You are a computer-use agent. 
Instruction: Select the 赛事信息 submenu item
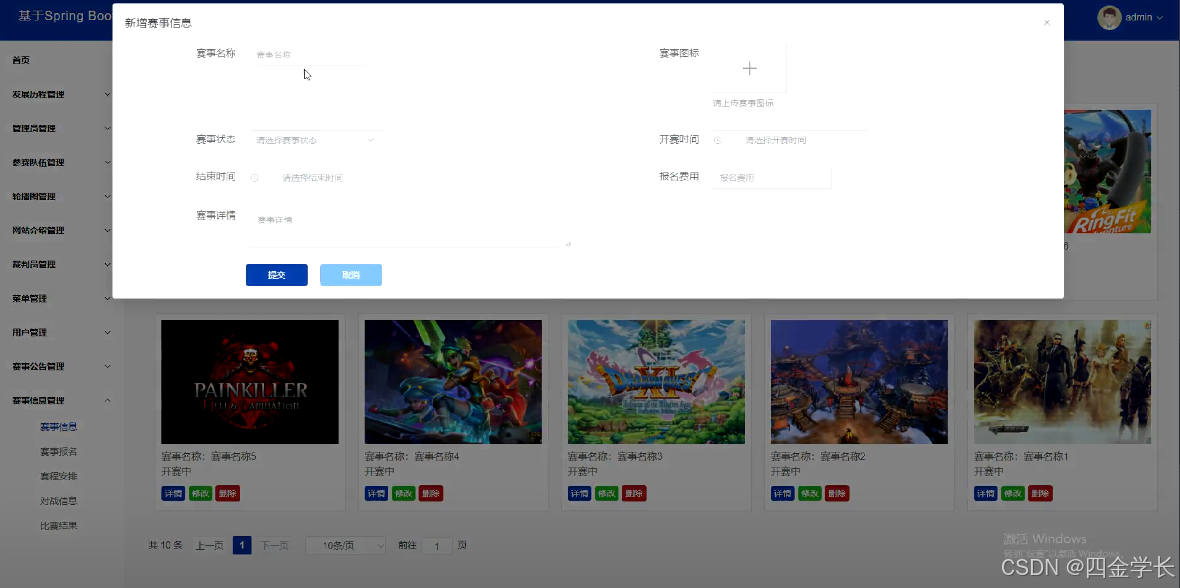pos(59,427)
